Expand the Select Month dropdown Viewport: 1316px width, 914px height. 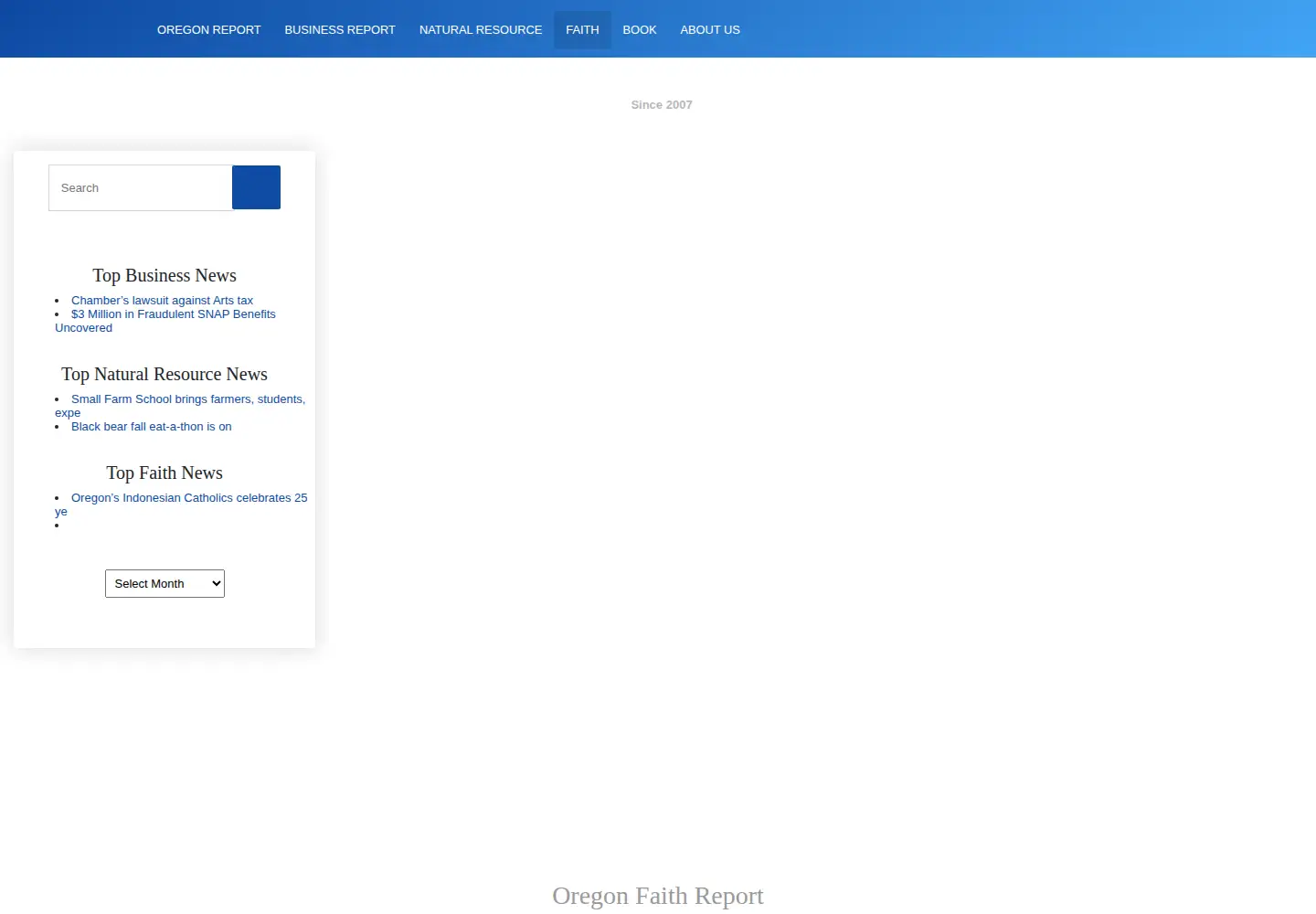point(164,583)
